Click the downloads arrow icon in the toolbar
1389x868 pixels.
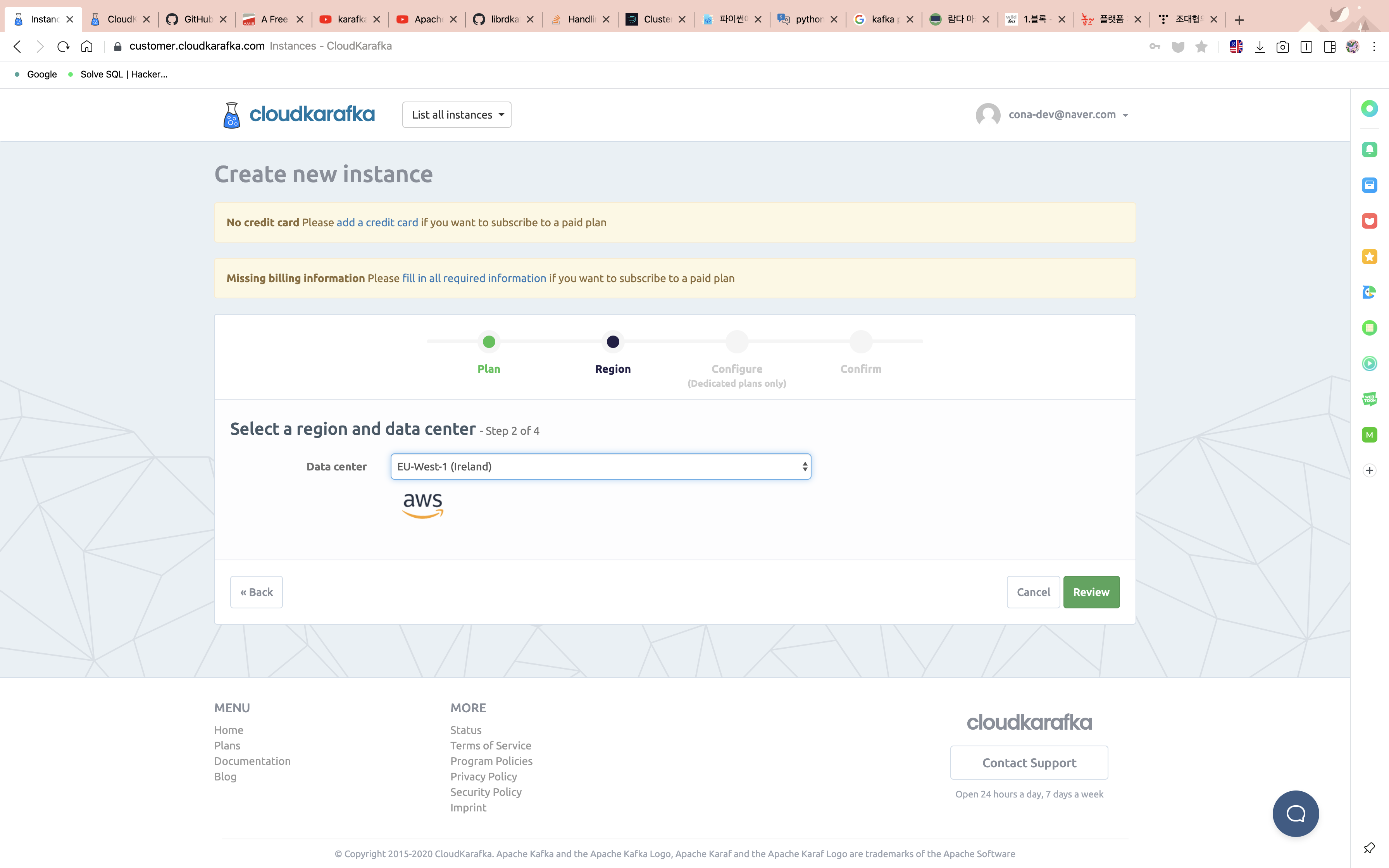point(1260,47)
